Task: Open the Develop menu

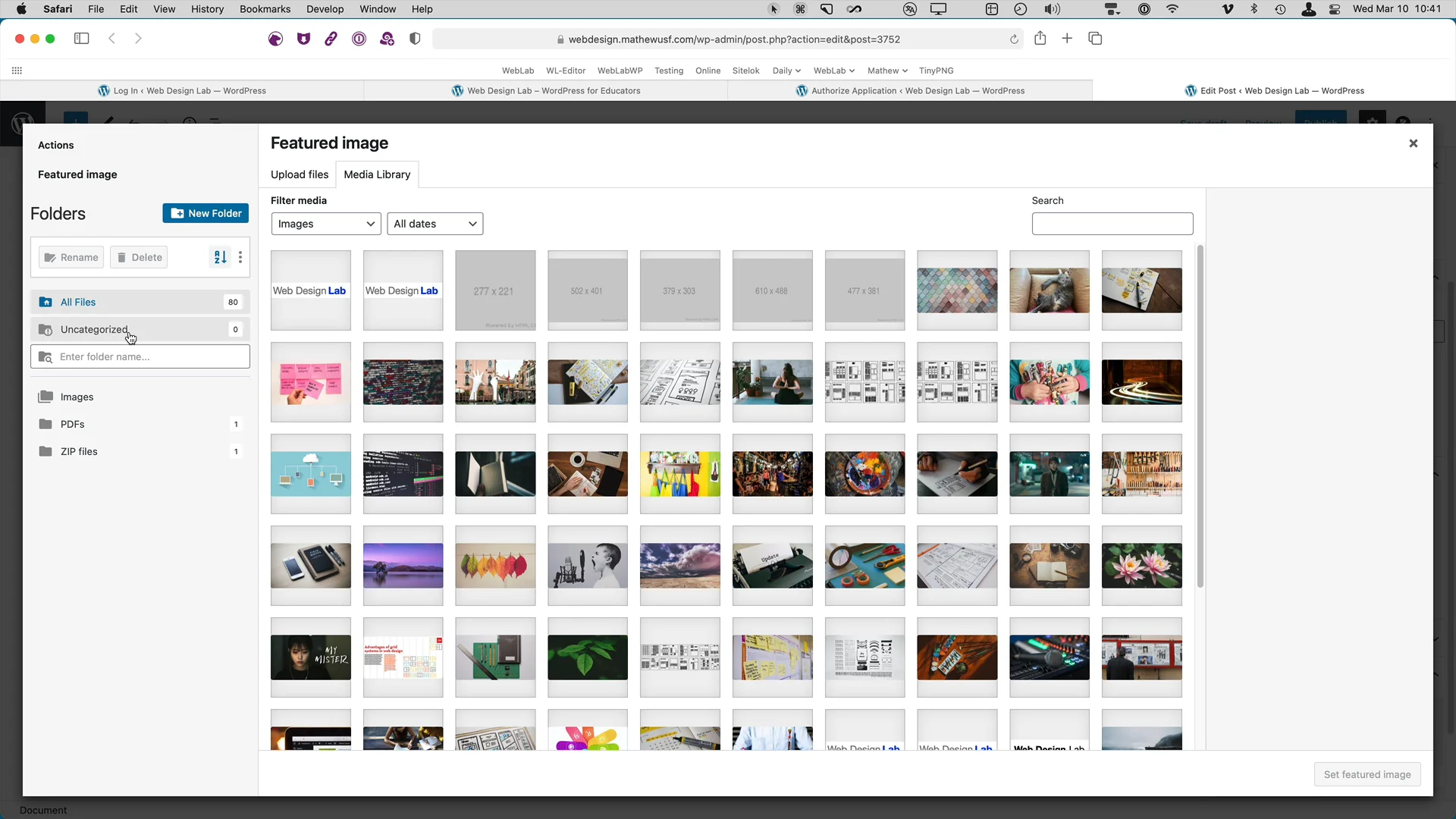Action: (325, 9)
